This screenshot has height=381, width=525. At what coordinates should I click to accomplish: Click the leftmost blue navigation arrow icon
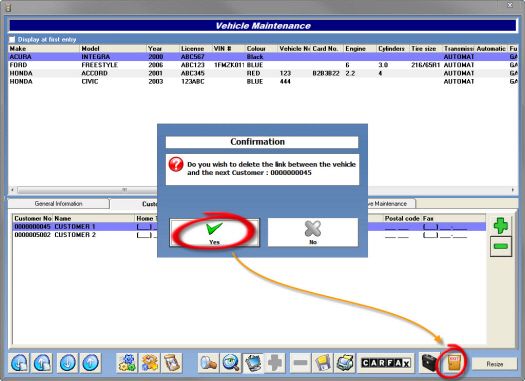(19, 363)
